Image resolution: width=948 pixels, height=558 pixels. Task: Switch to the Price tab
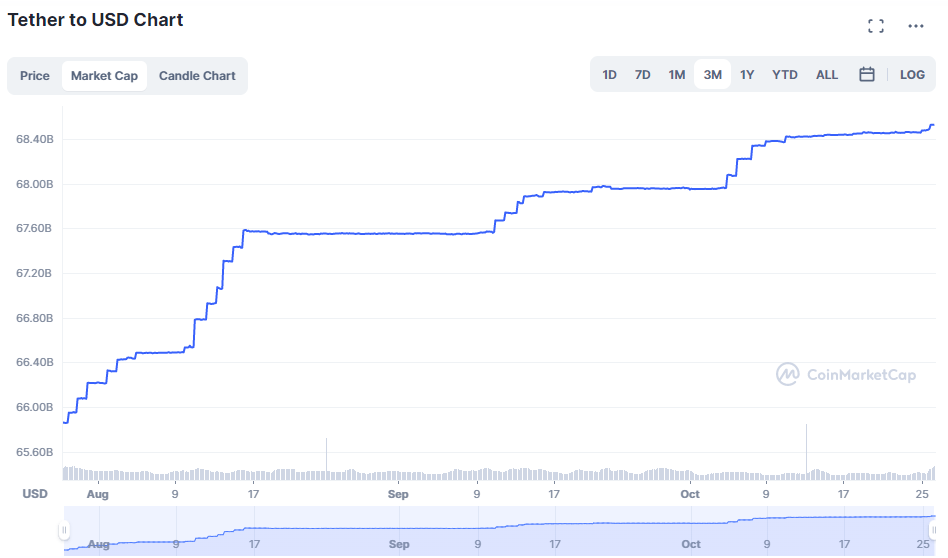35,76
